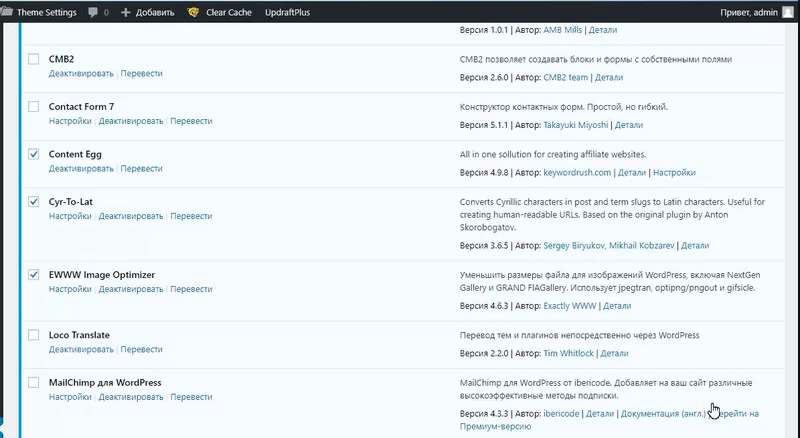View Детали for Contact Form 7
Viewport: 800px width, 438px height.
click(629, 125)
